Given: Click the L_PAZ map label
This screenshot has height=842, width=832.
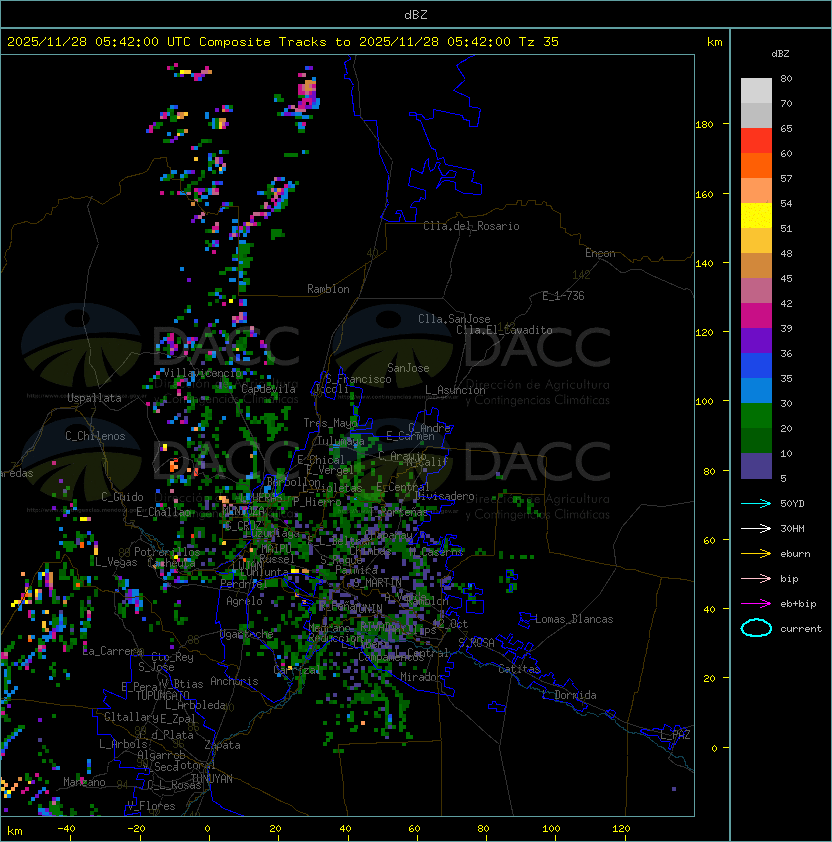Looking at the screenshot, I should click(x=675, y=735).
